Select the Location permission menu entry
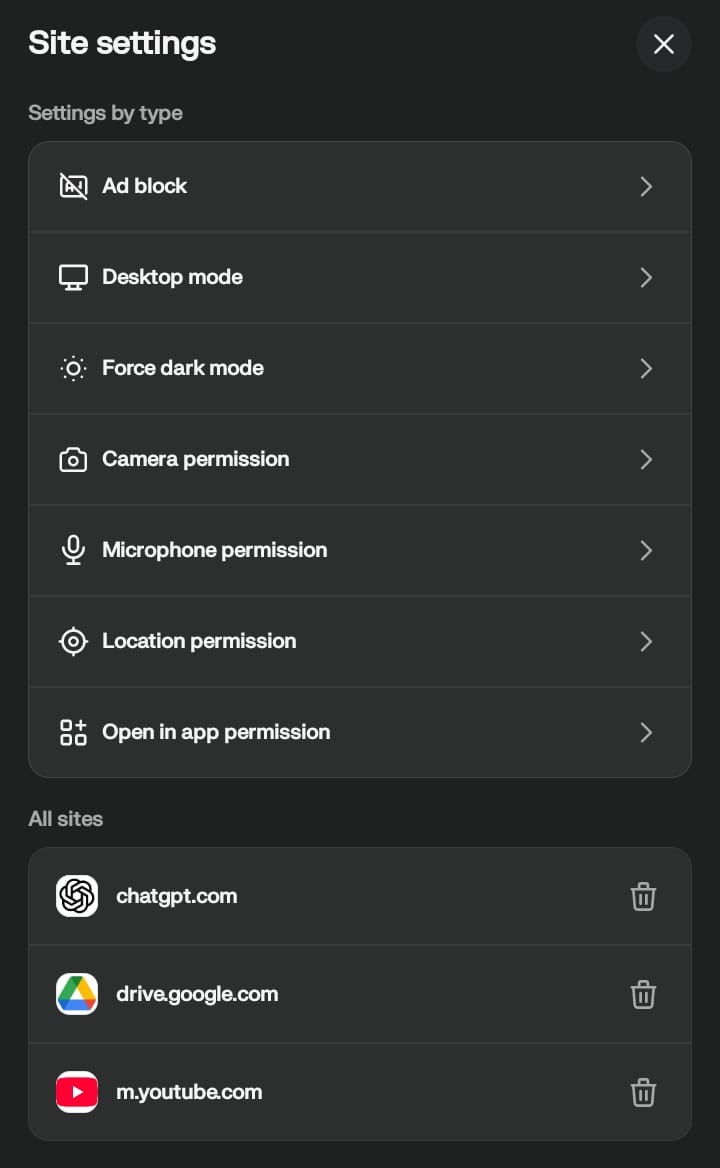The width and height of the screenshot is (720, 1168). point(199,641)
